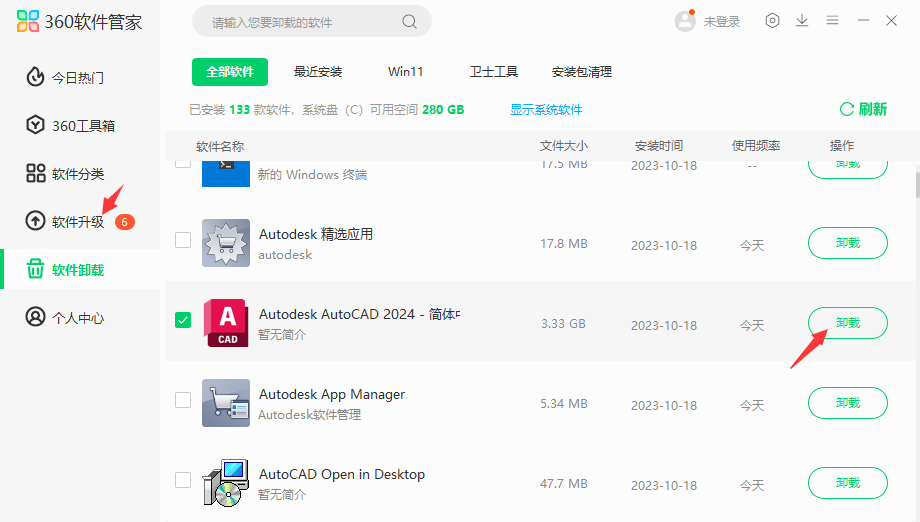Click the 360软件管家 logo icon

[28, 21]
